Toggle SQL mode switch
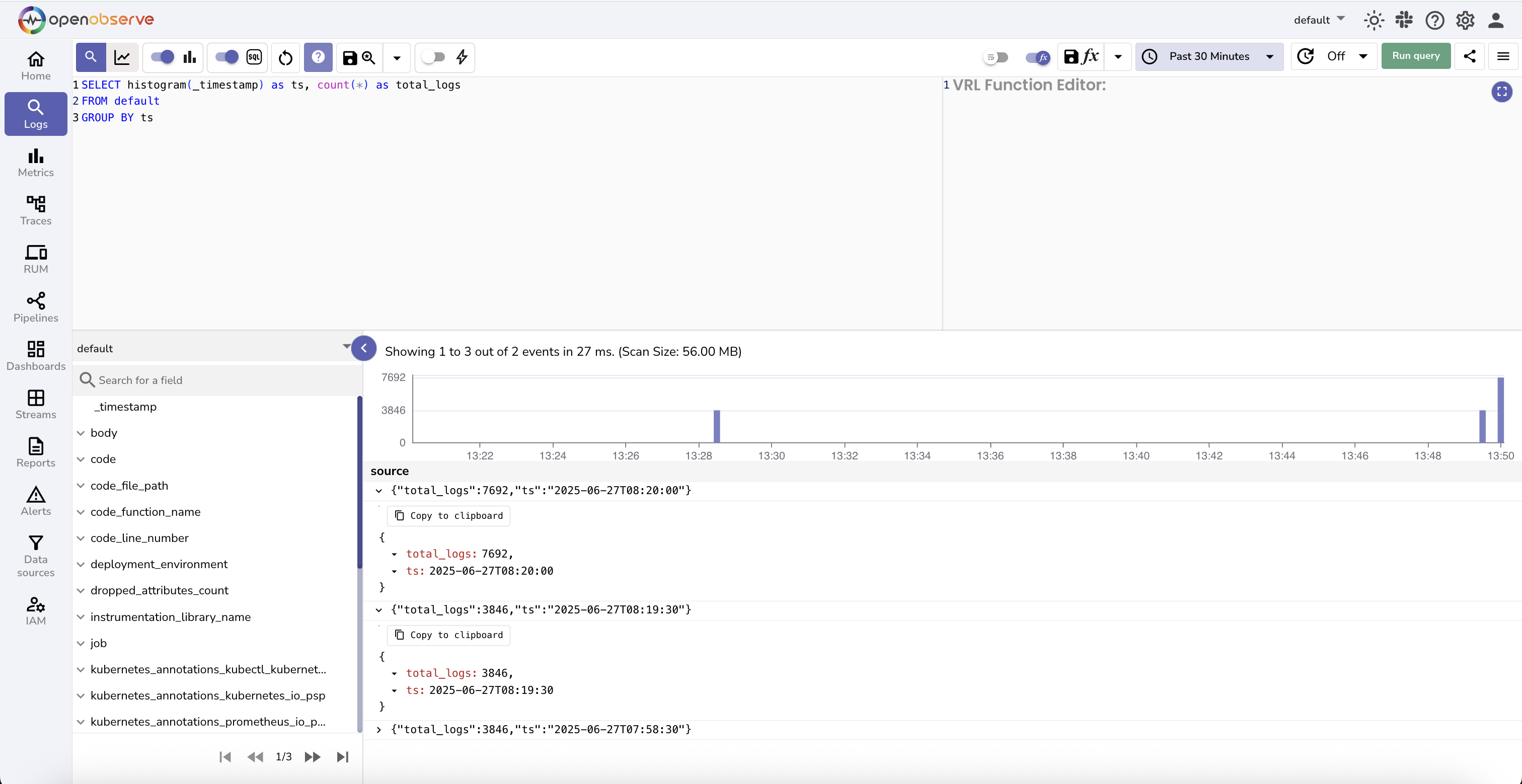Viewport: 1522px width, 784px height. [x=227, y=57]
